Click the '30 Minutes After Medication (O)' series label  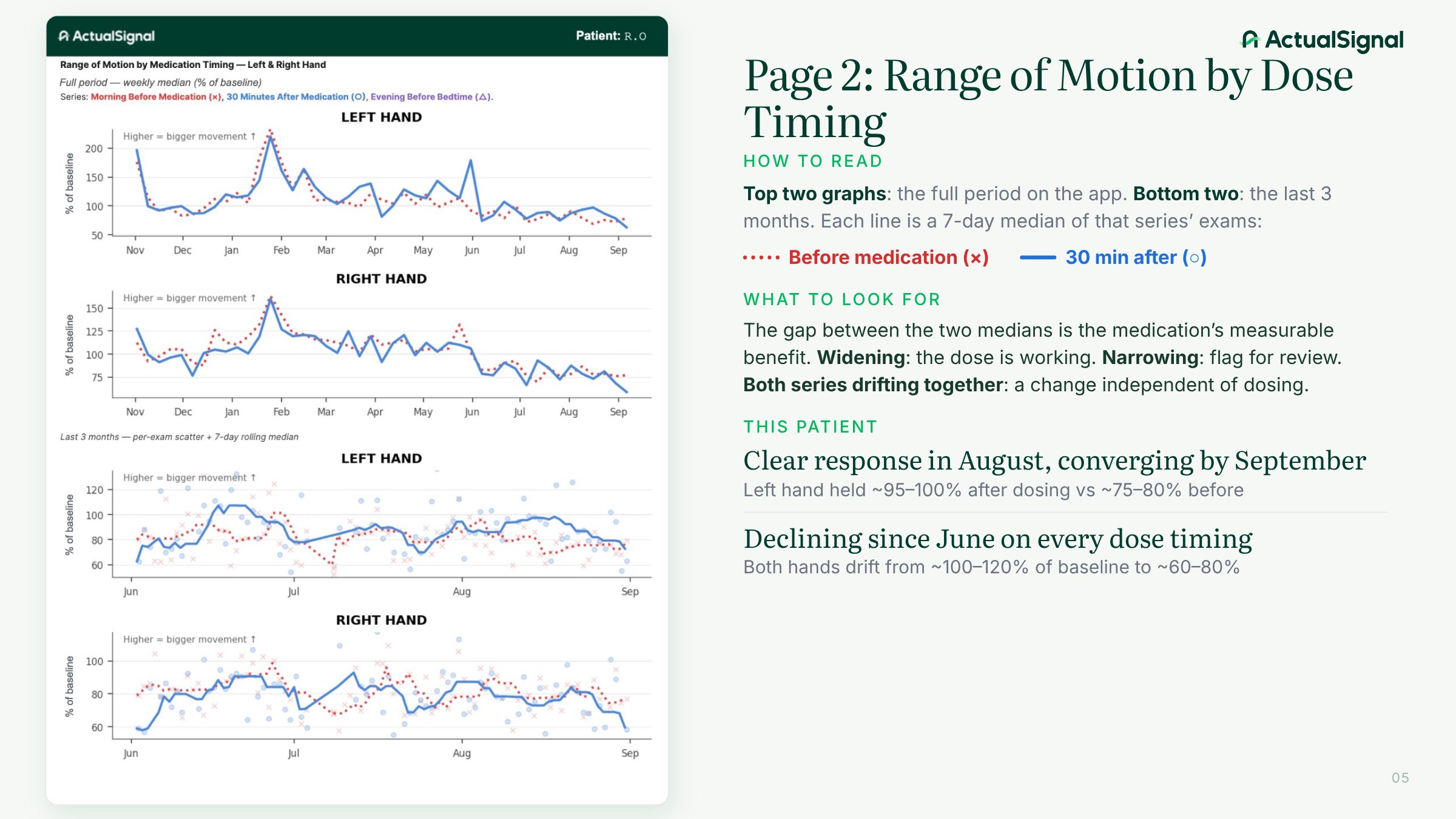click(296, 97)
